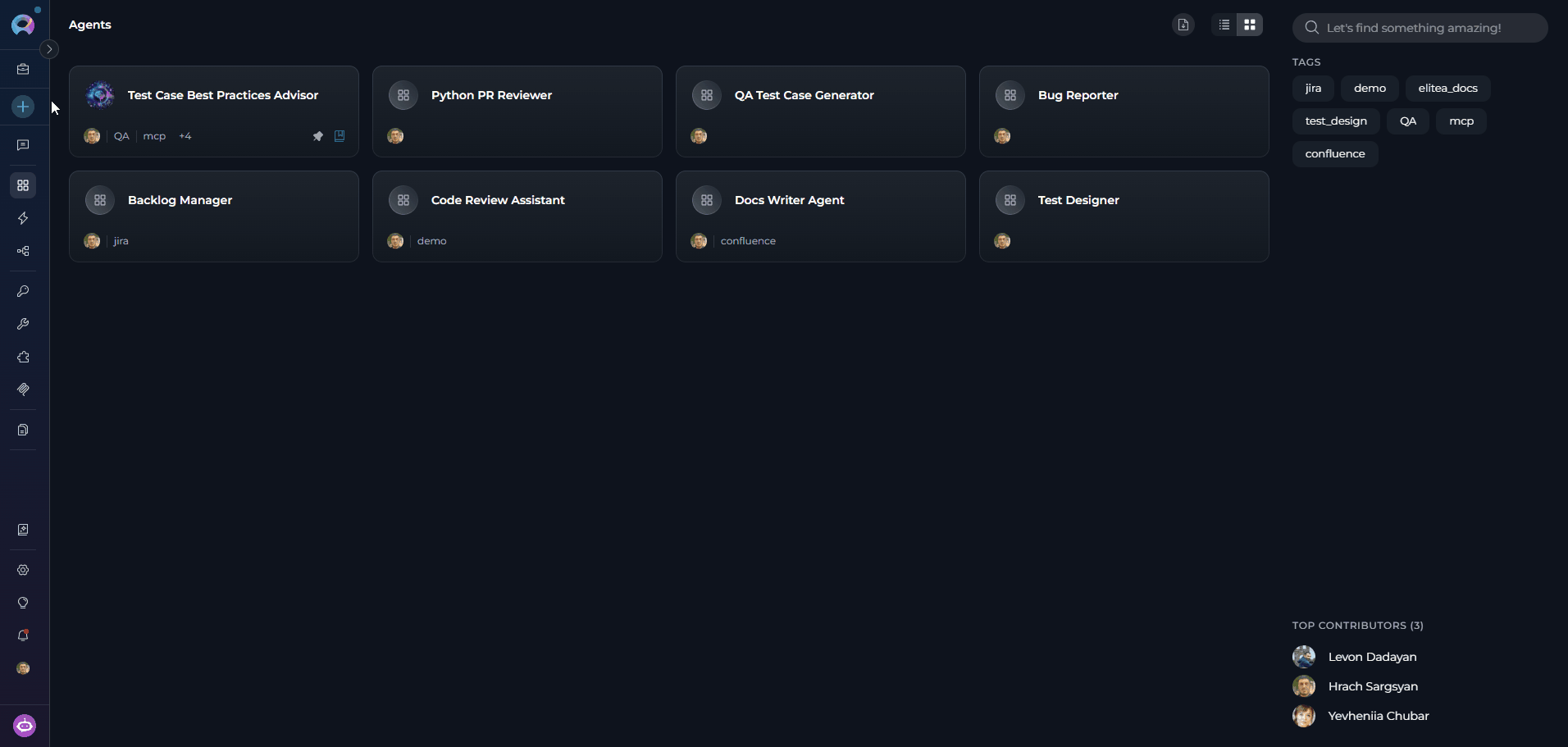The height and width of the screenshot is (747, 1568).
Task: Open the sparkle note icon in the sidebar
Action: tap(23, 530)
